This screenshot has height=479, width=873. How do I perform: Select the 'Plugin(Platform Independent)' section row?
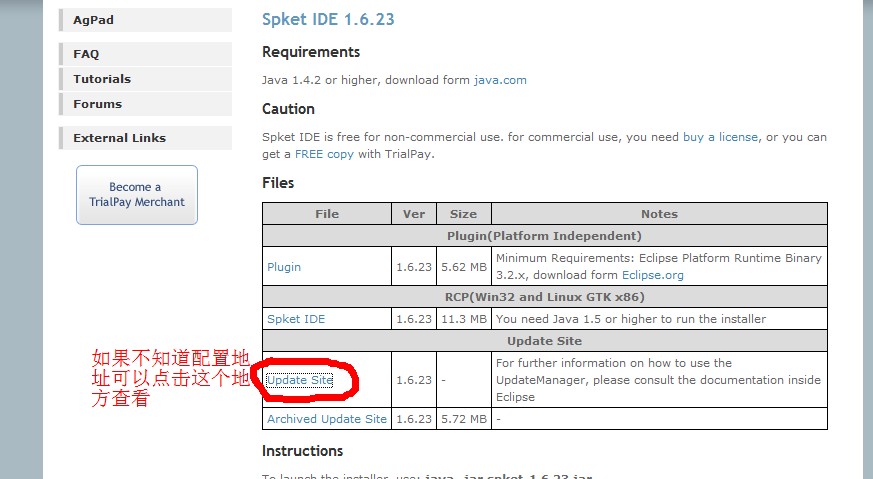click(x=545, y=236)
